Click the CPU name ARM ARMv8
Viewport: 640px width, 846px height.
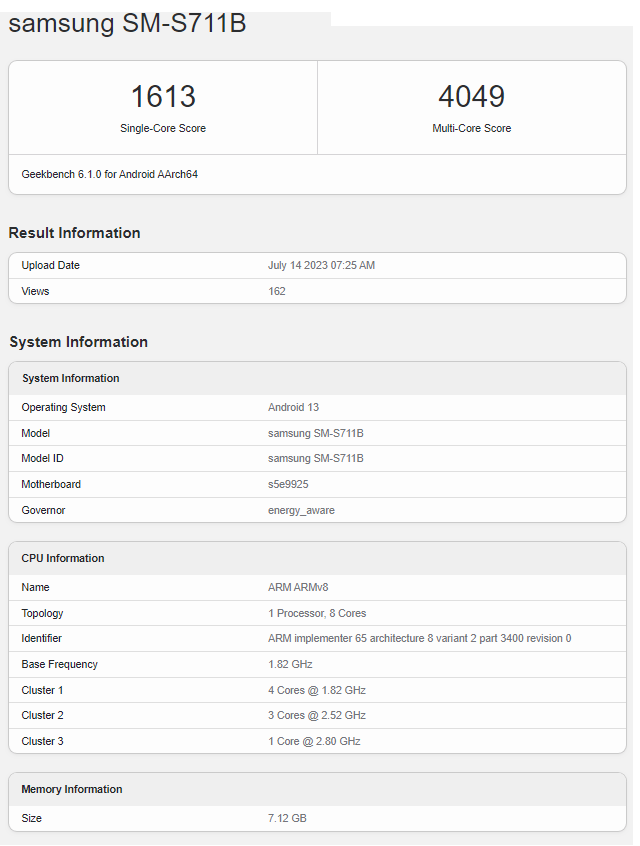point(298,587)
